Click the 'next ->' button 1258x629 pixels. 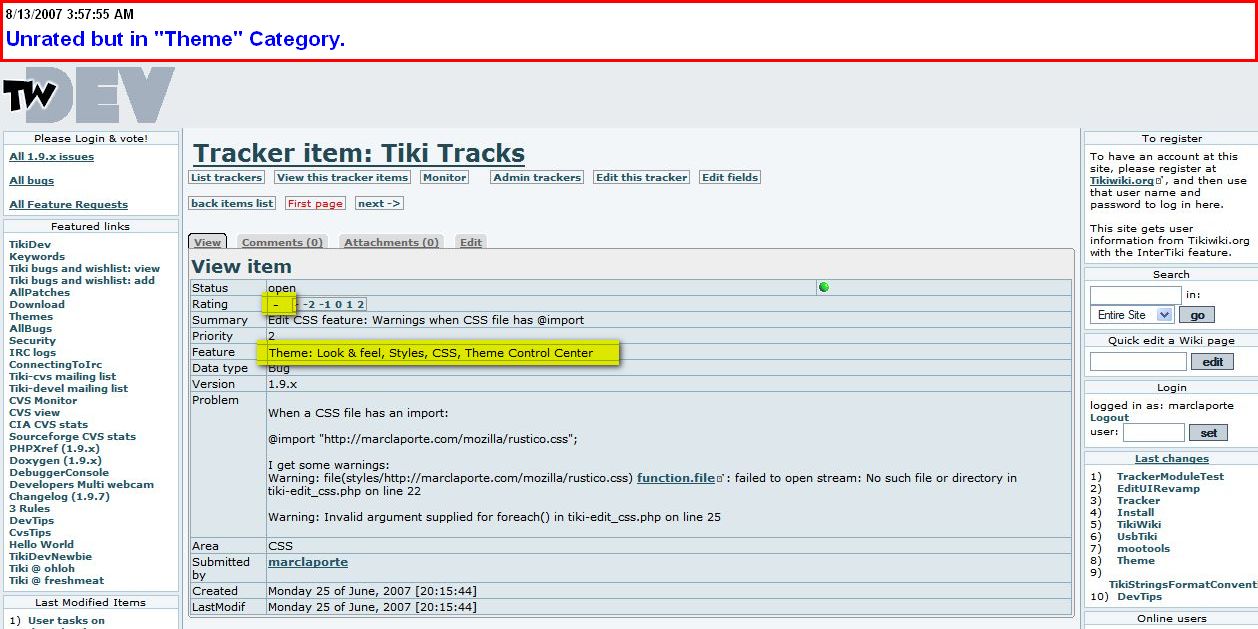click(x=379, y=203)
